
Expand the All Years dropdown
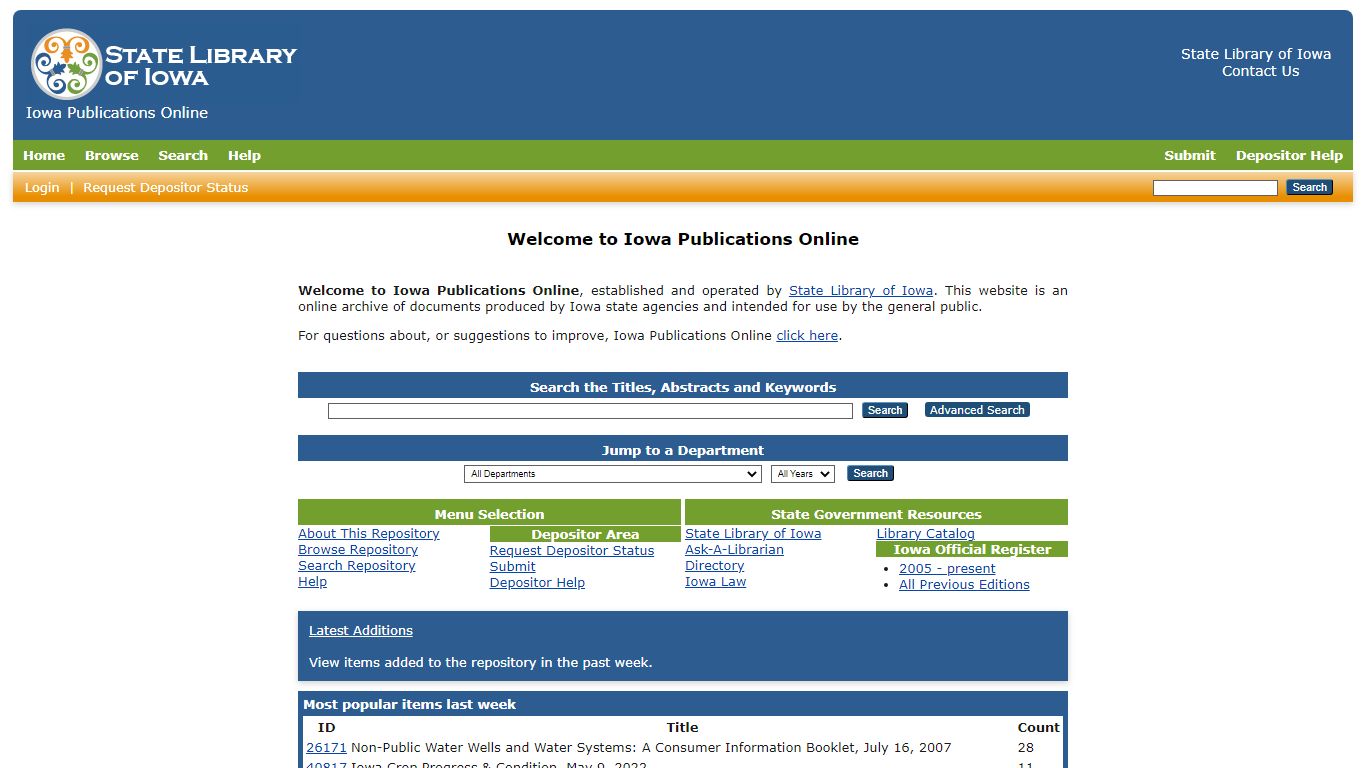click(x=803, y=474)
